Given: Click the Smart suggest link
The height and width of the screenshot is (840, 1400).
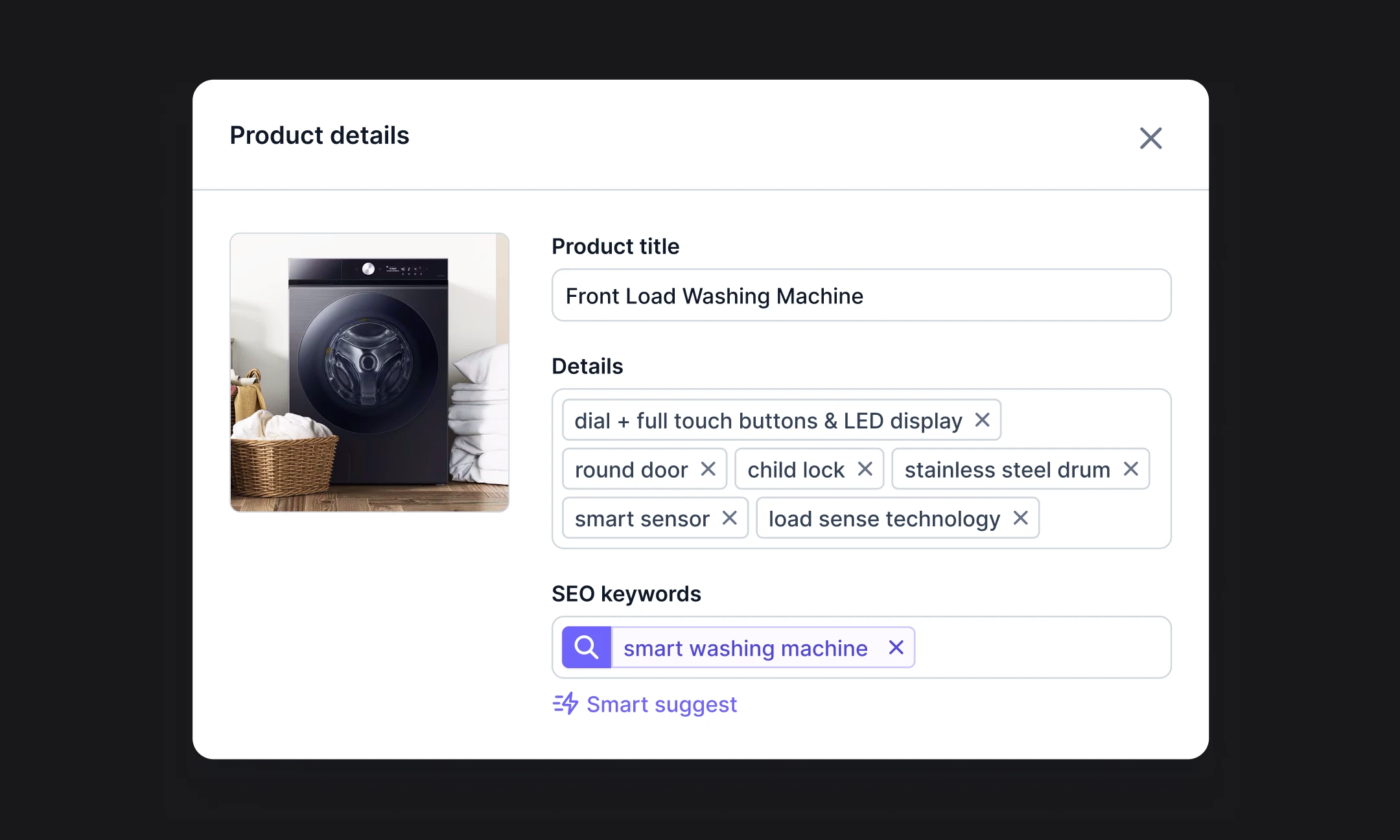Looking at the screenshot, I should pyautogui.click(x=661, y=705).
